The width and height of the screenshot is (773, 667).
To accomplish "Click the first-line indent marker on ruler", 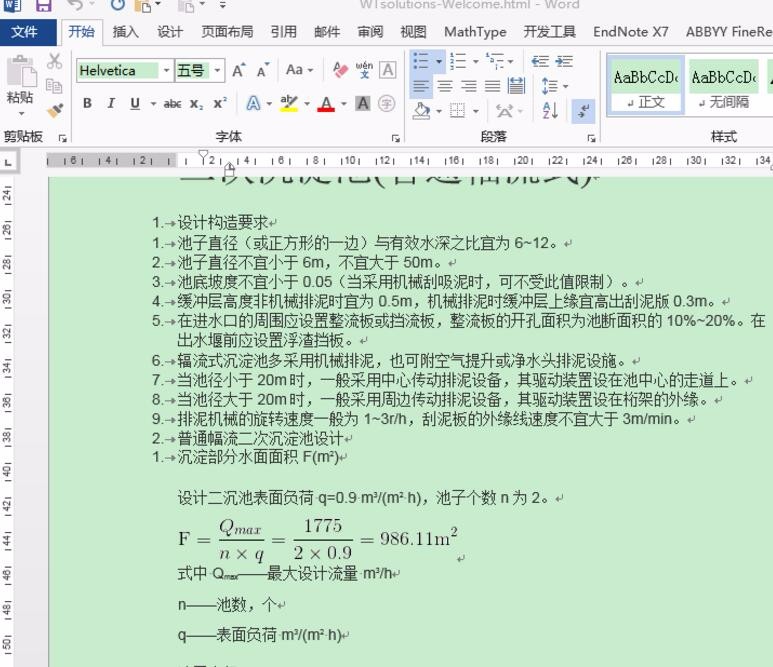I will pos(204,156).
